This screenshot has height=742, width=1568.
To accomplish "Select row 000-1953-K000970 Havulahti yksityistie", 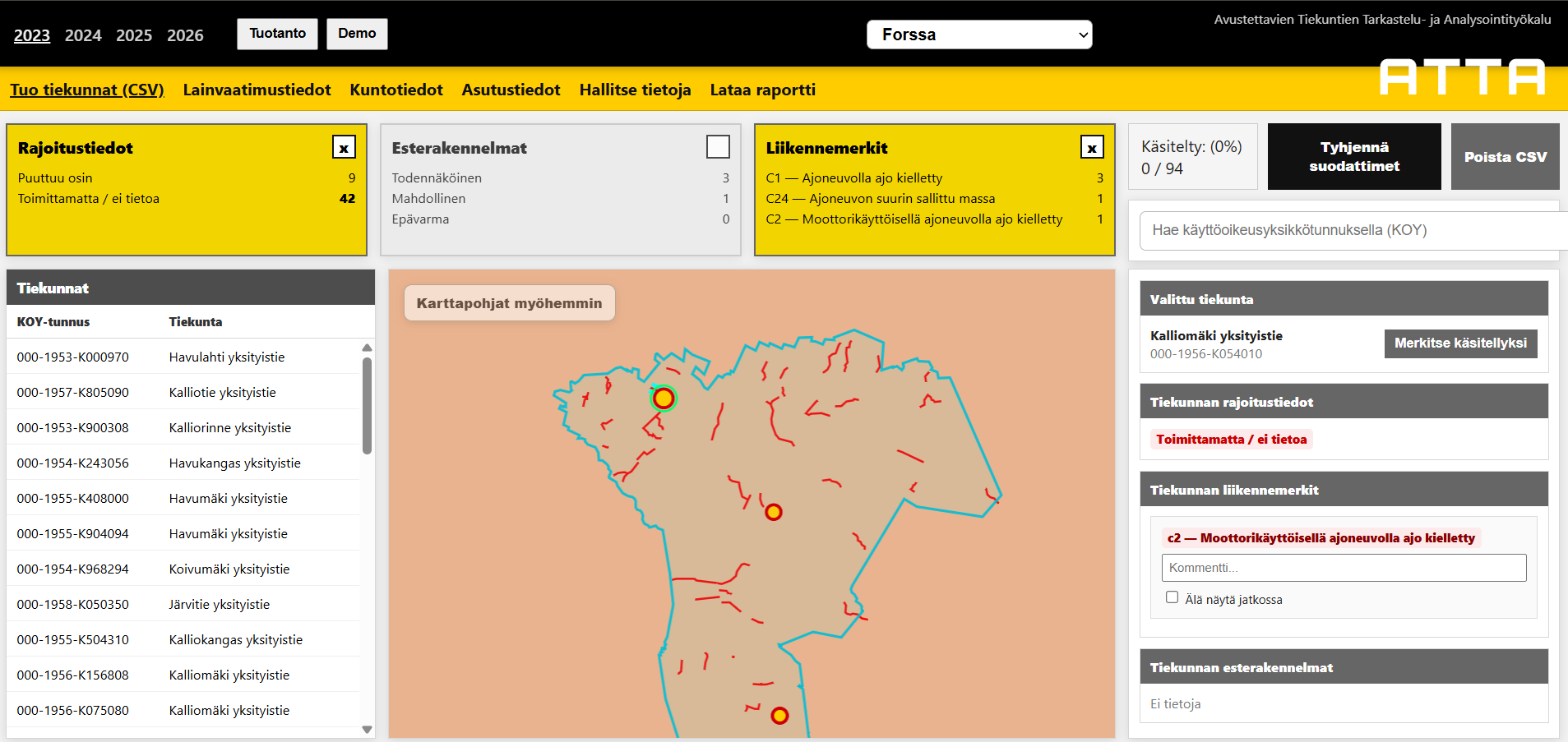I will pyautogui.click(x=183, y=357).
